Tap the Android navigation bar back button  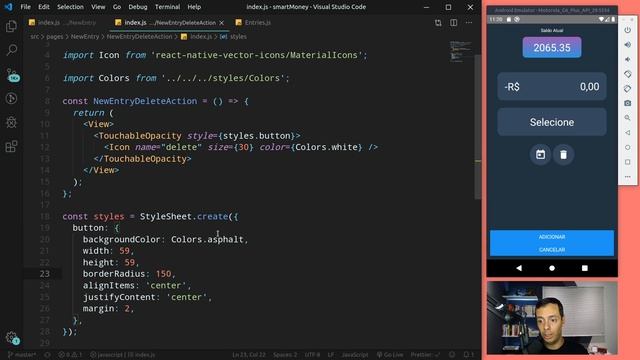(x=519, y=268)
